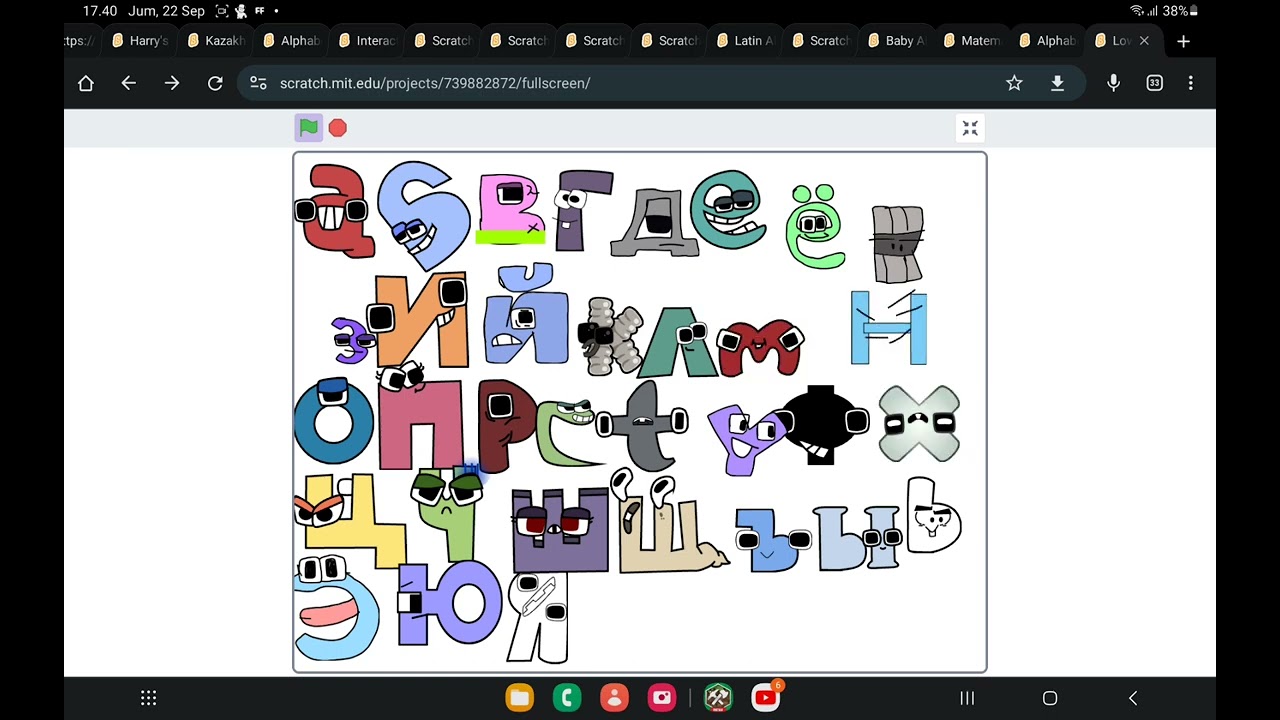Open a new browser tab
The width and height of the screenshot is (1280, 720).
pyautogui.click(x=1183, y=41)
